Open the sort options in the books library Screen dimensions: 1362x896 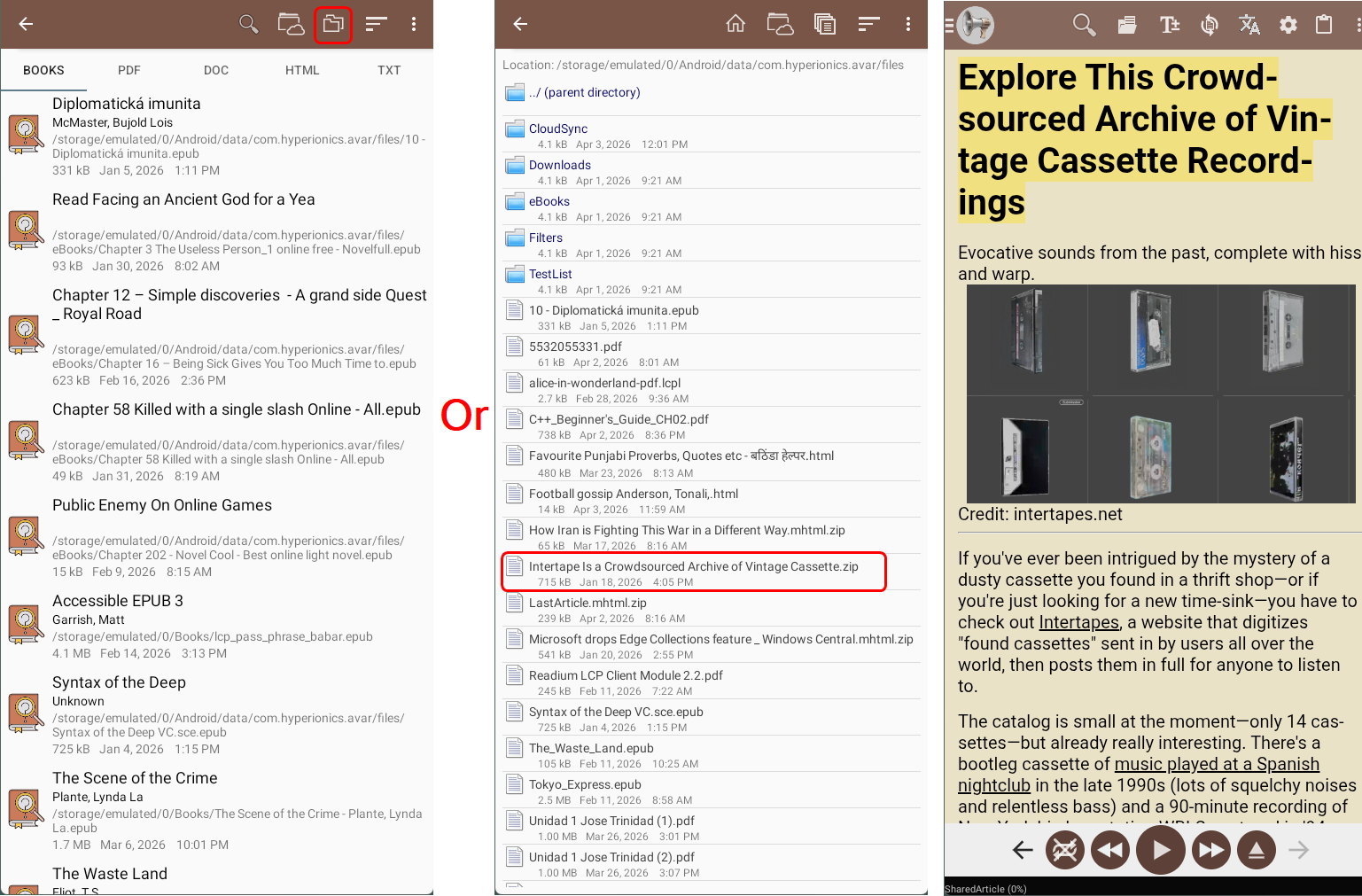point(377,24)
